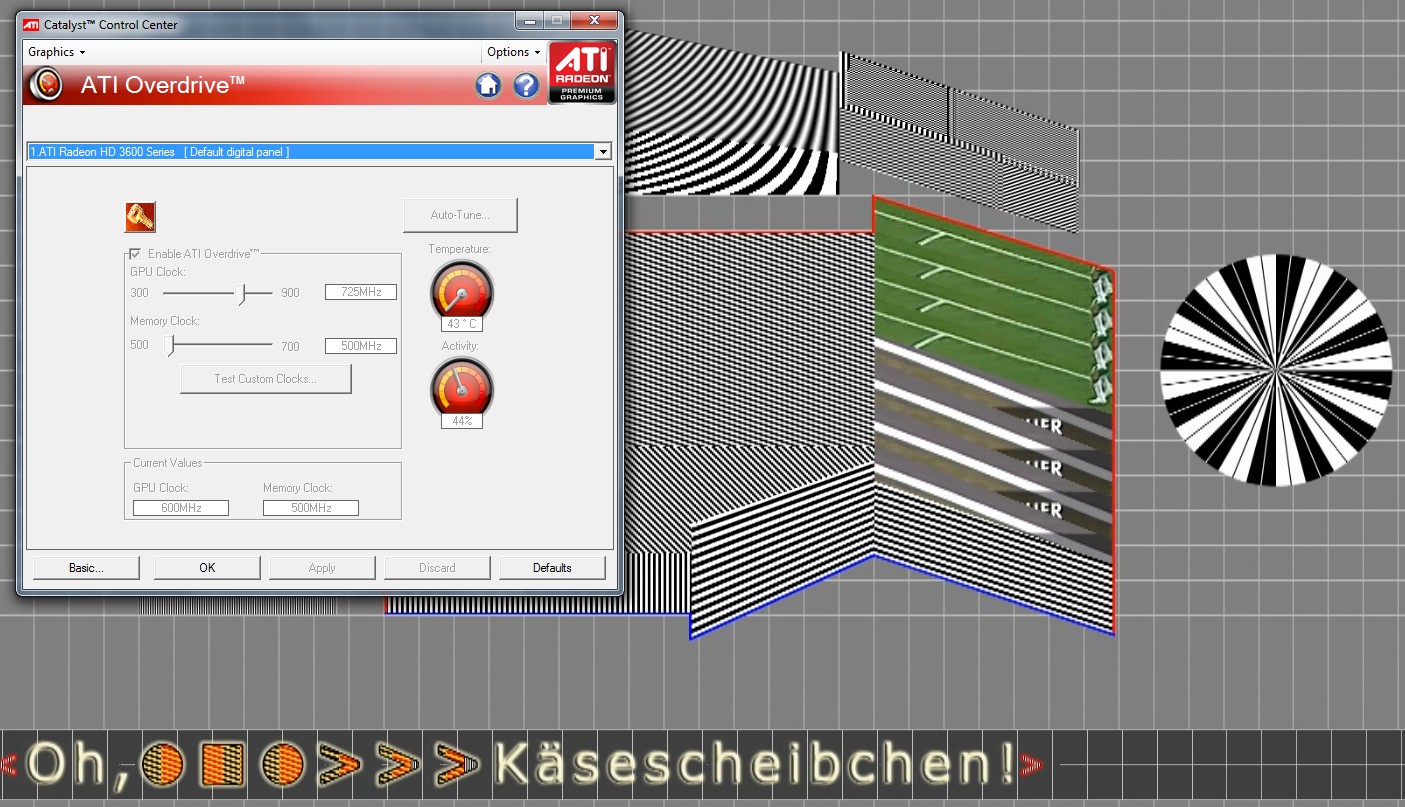Click the Basic button
The image size is (1405, 807).
[87, 568]
